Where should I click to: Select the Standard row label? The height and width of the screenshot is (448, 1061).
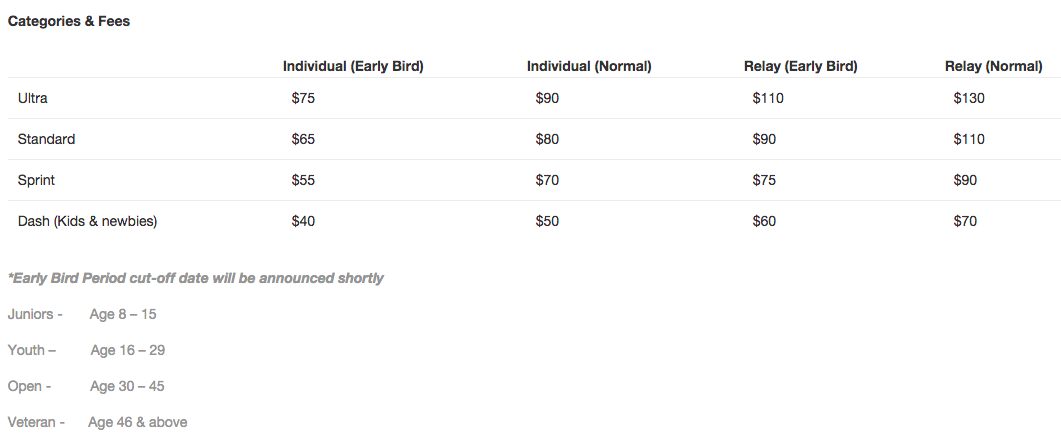[x=46, y=139]
